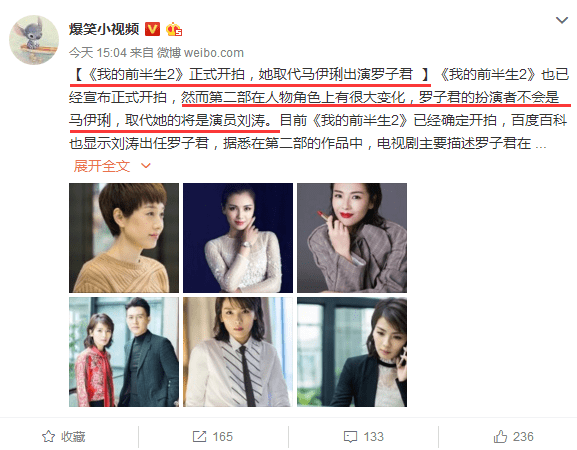Open thumbnail of woman holding red lipstick
The image size is (577, 450).
click(352, 238)
